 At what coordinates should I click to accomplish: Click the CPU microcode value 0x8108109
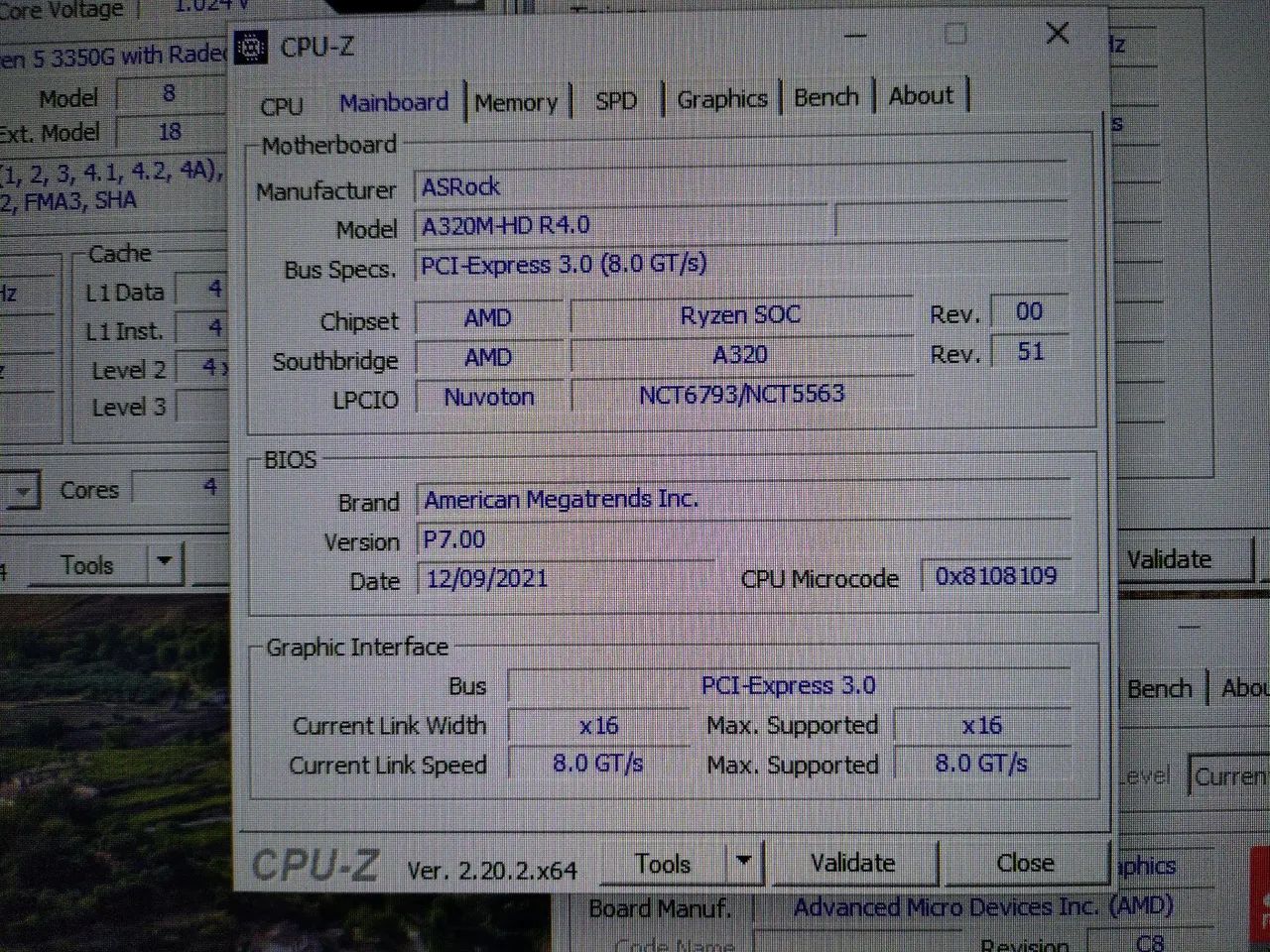coord(995,576)
